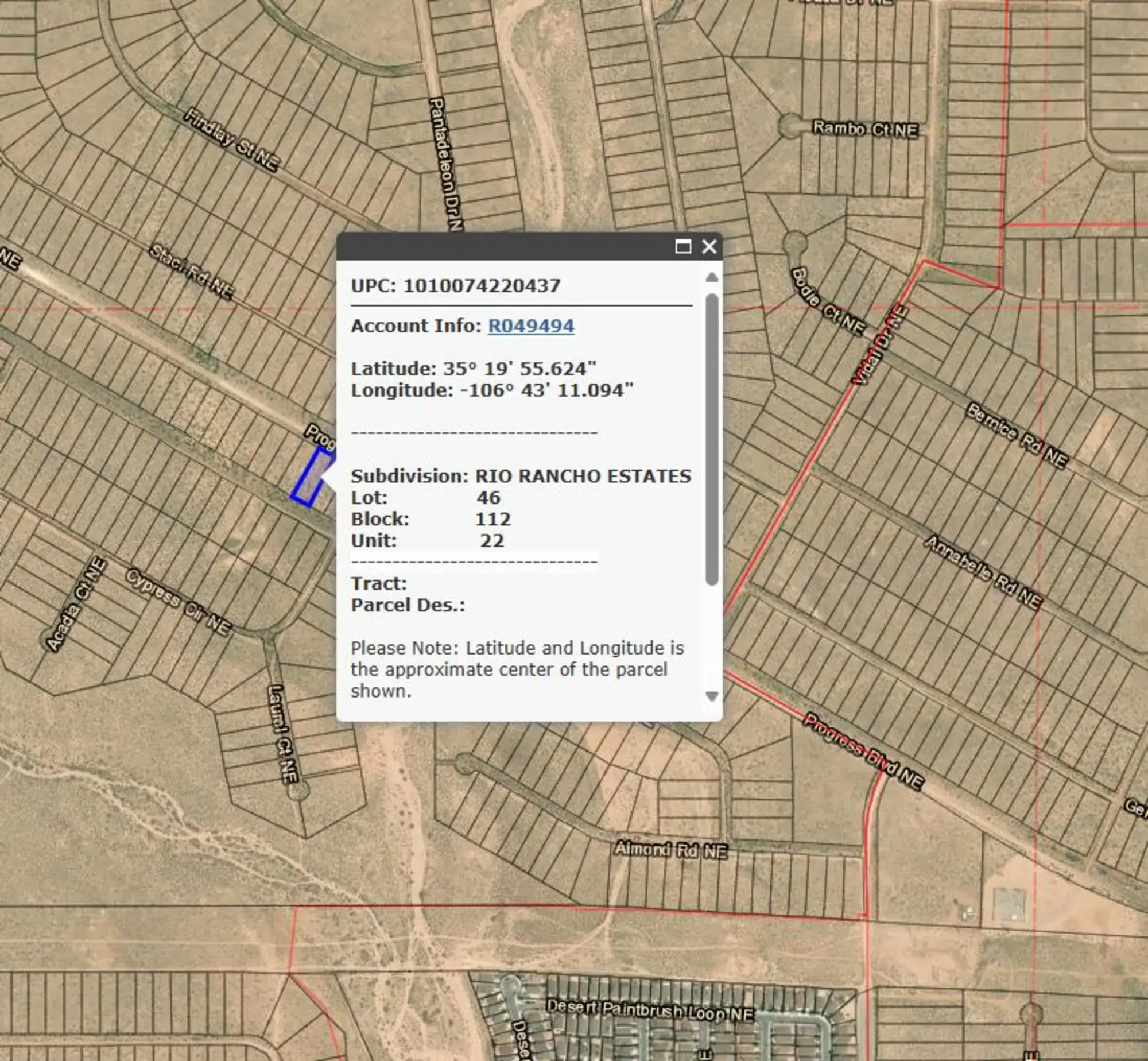1148x1061 pixels.
Task: Click the popup scrollbar up arrow
Action: 712,277
